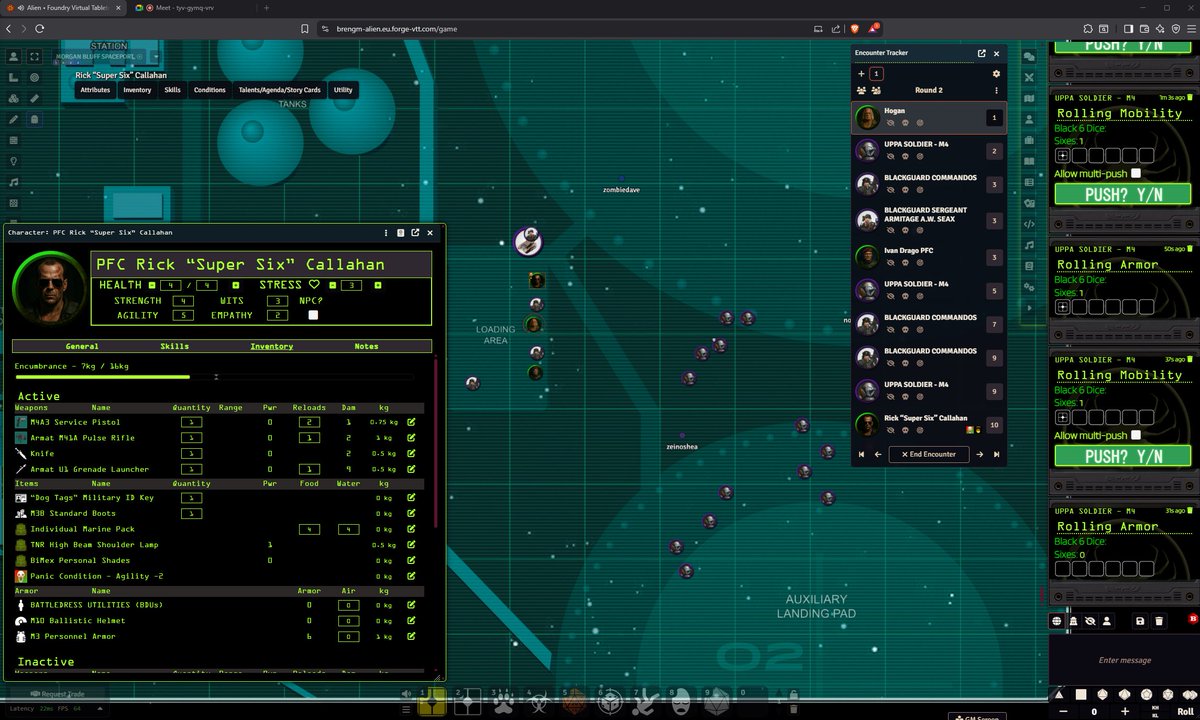Click the M4A3 Service Pistol weapon icon
The width and height of the screenshot is (1200, 720).
point(21,422)
